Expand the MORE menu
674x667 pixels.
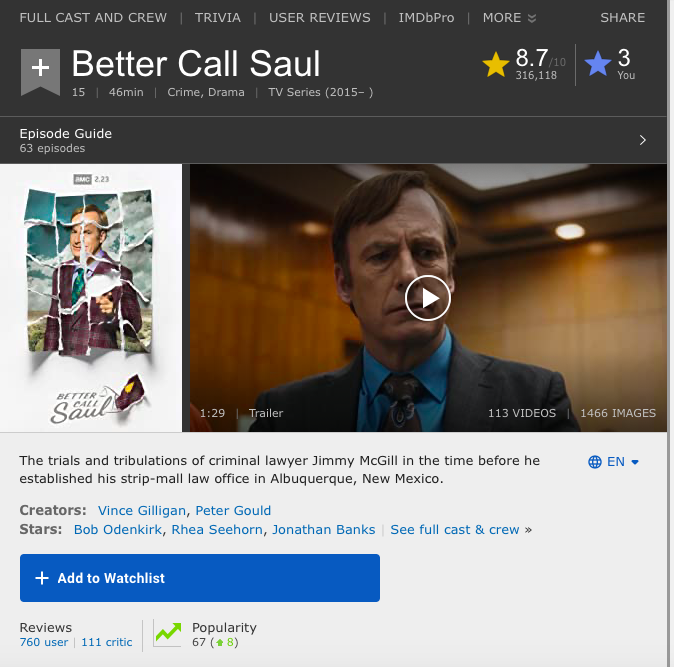[x=509, y=18]
